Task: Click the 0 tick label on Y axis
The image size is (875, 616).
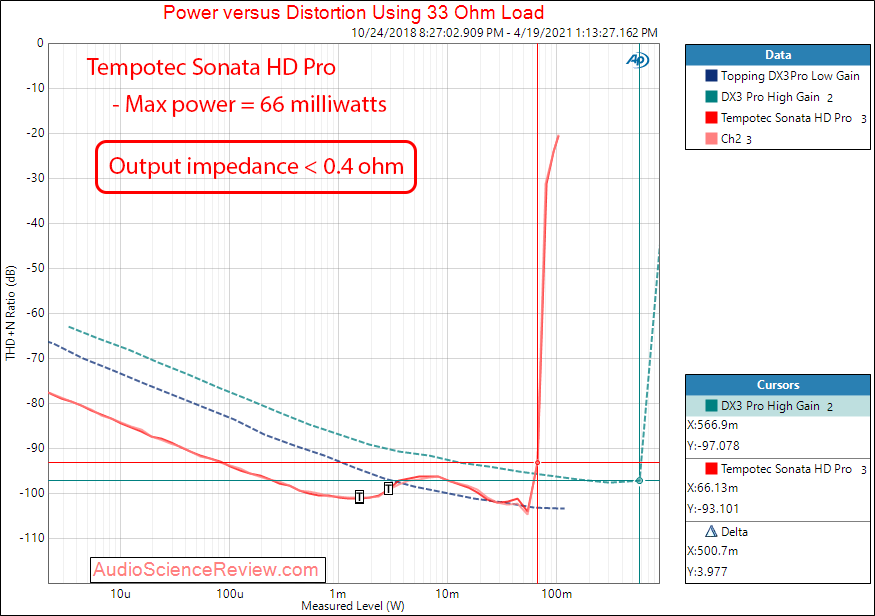Action: (40, 43)
